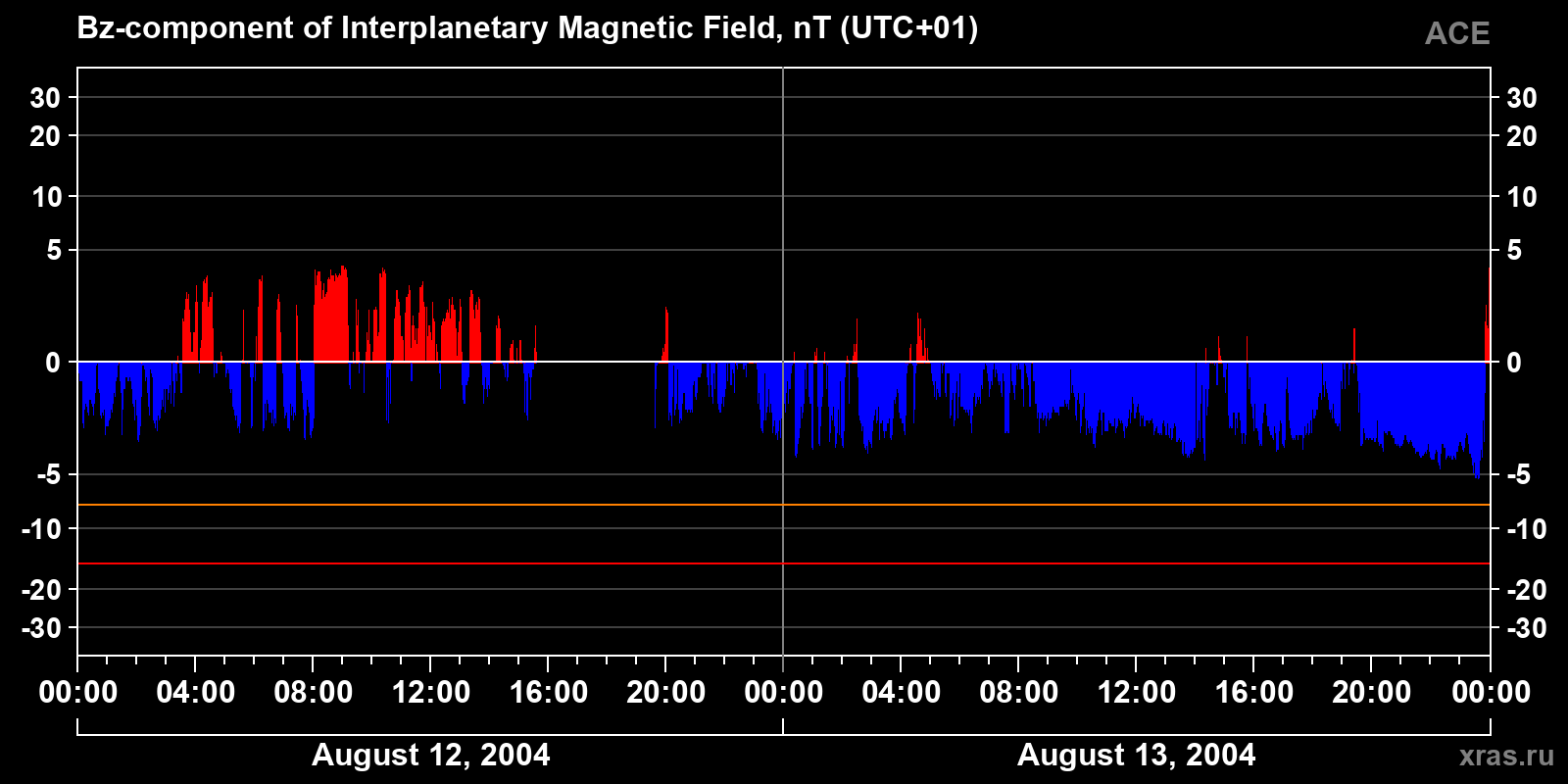Select the 08:00 time label for August 13
Viewport: 1568px width, 784px height.
coord(1019,693)
